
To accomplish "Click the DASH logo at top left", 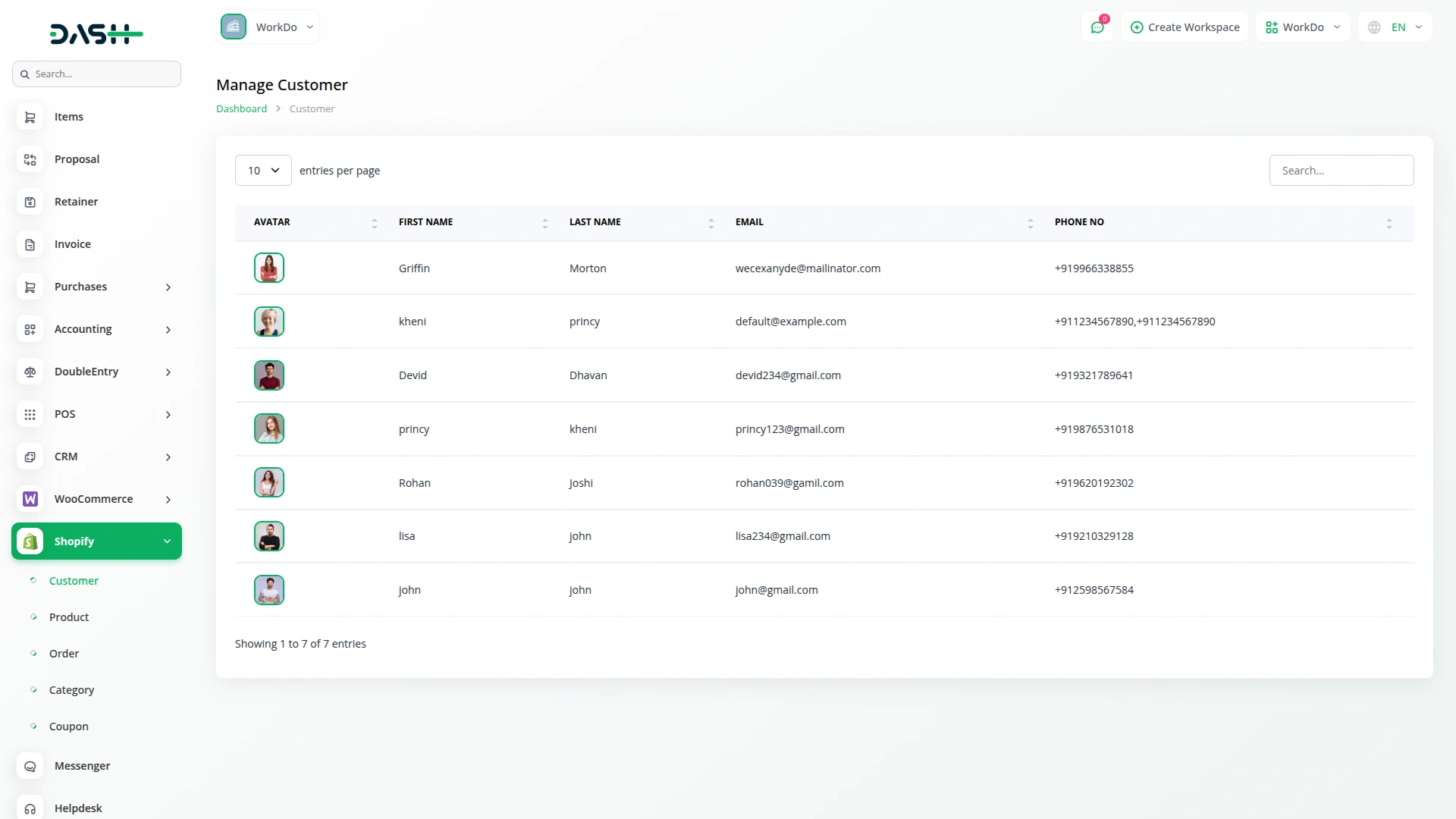I will tap(96, 33).
